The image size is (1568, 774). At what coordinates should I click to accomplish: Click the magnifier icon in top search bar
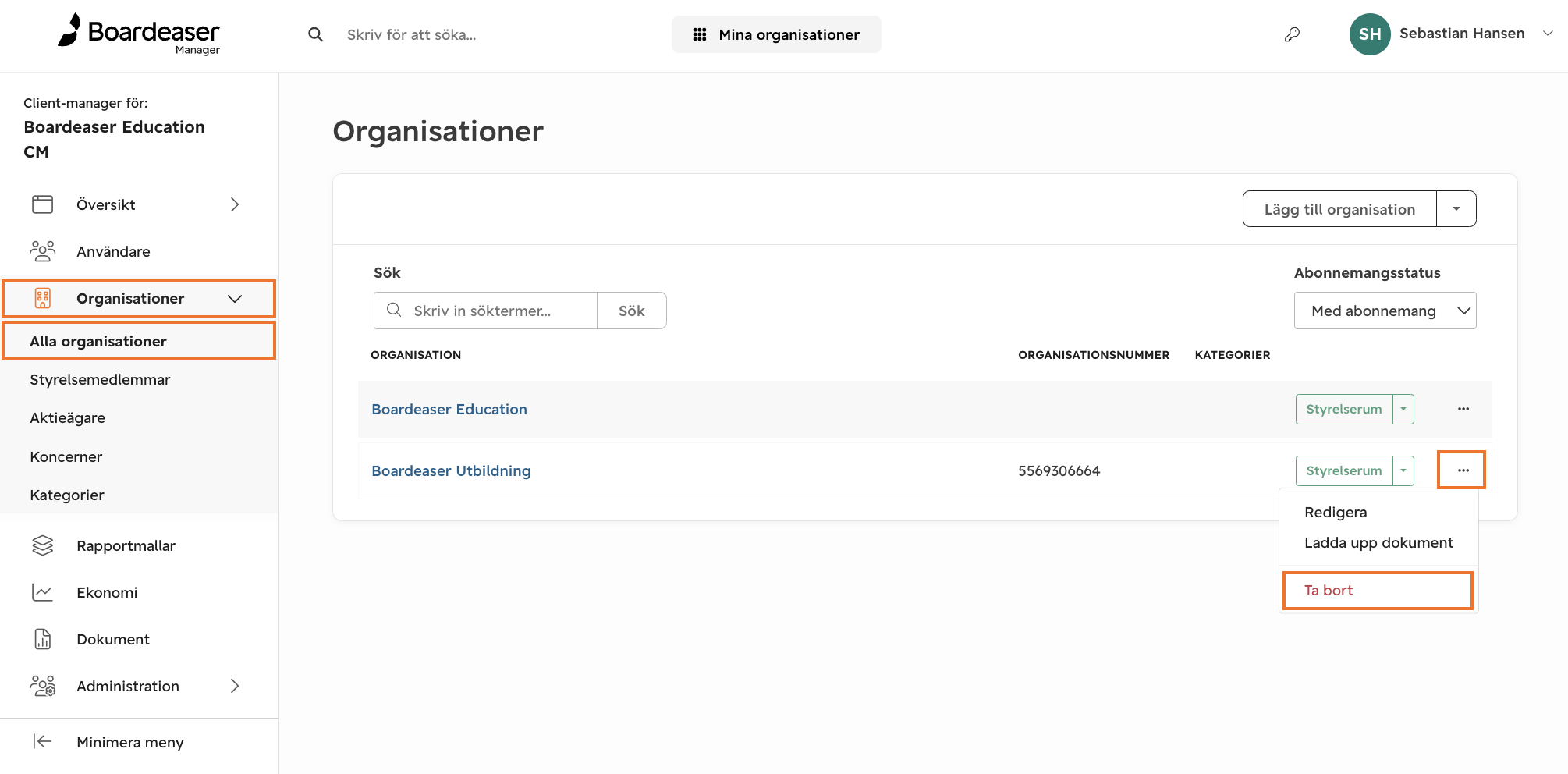click(x=315, y=34)
